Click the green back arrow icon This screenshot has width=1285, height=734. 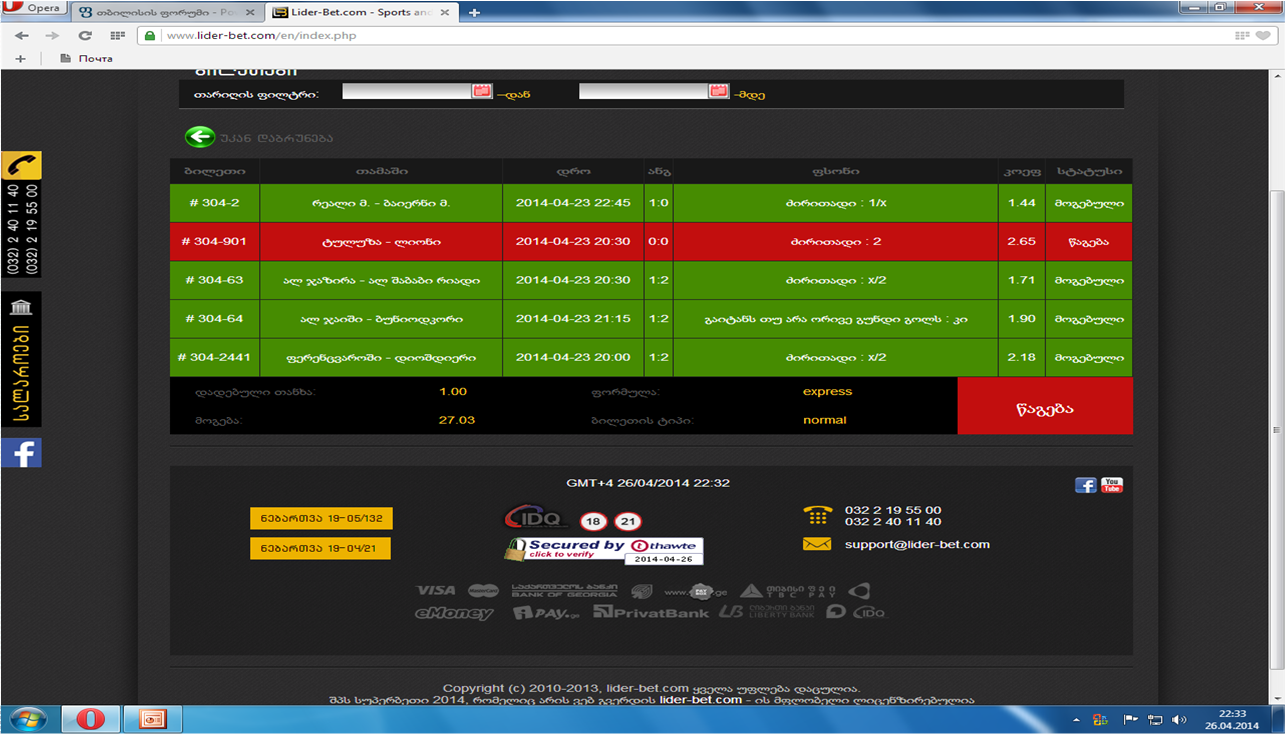point(200,137)
